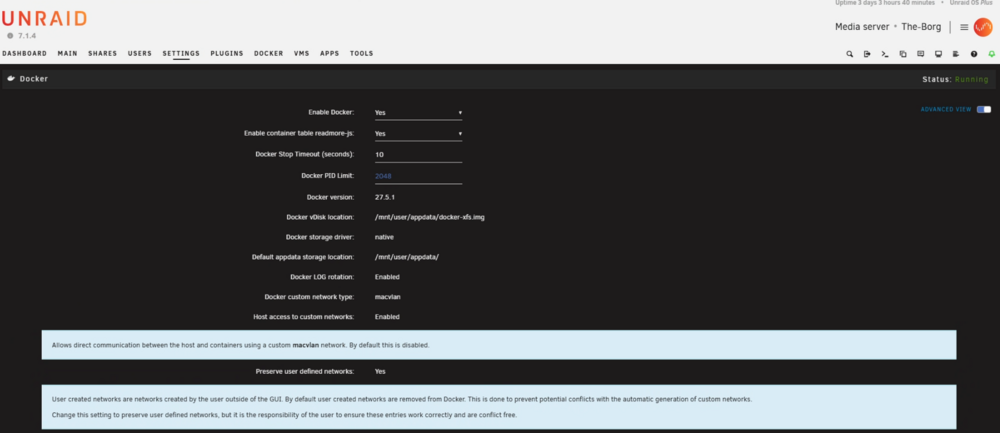Open the file manager icon
This screenshot has height=433, width=1000.
point(902,54)
